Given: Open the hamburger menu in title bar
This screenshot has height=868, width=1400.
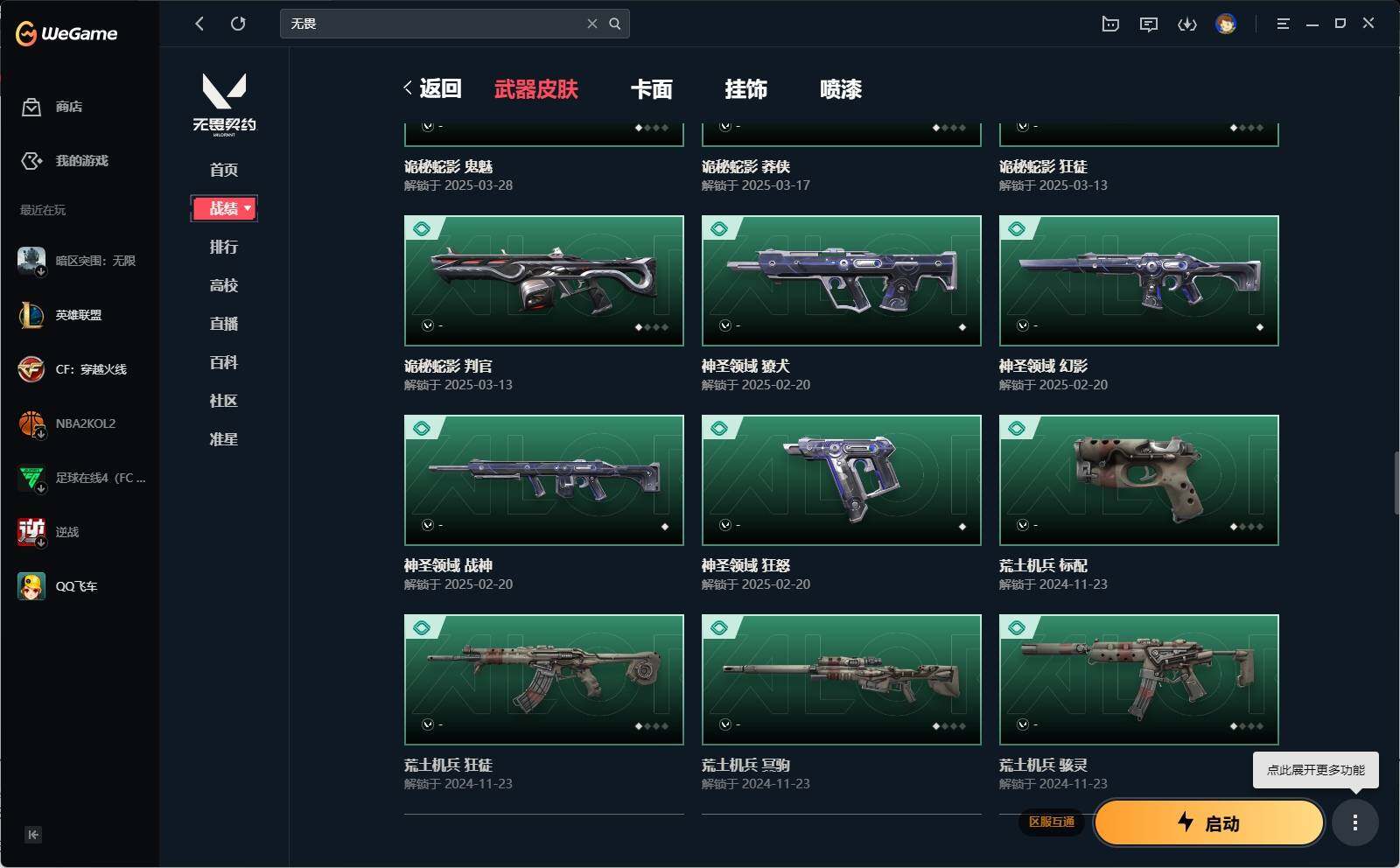Looking at the screenshot, I should 1283,24.
